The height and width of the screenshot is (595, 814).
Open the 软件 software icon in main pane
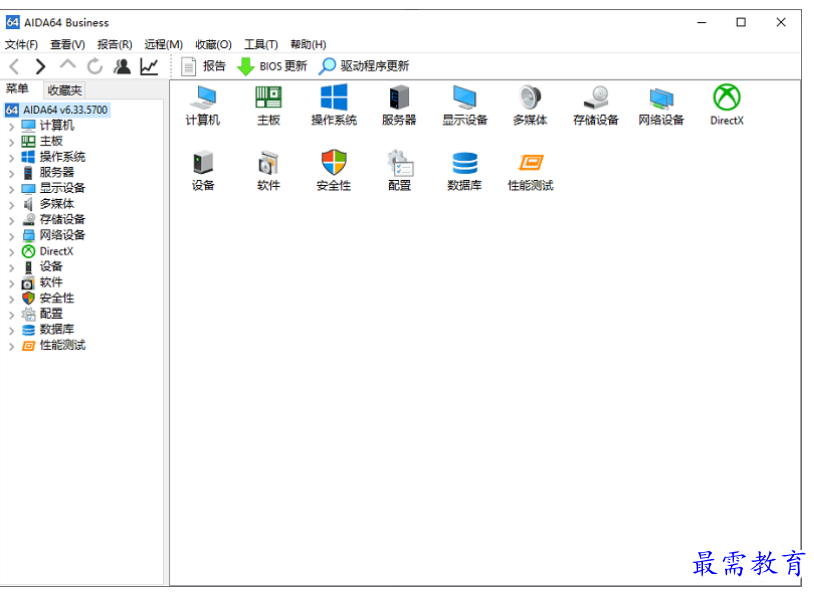point(268,171)
